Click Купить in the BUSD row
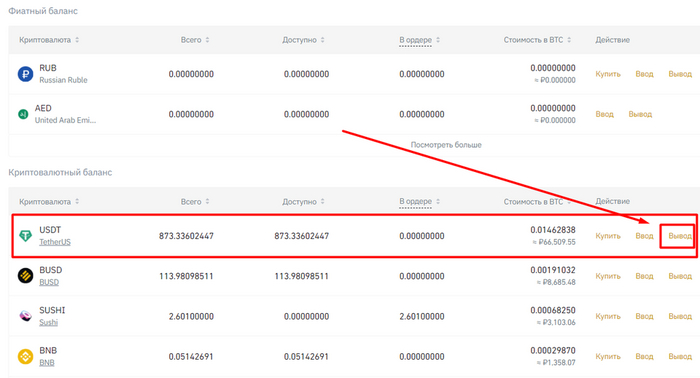 [x=608, y=276]
